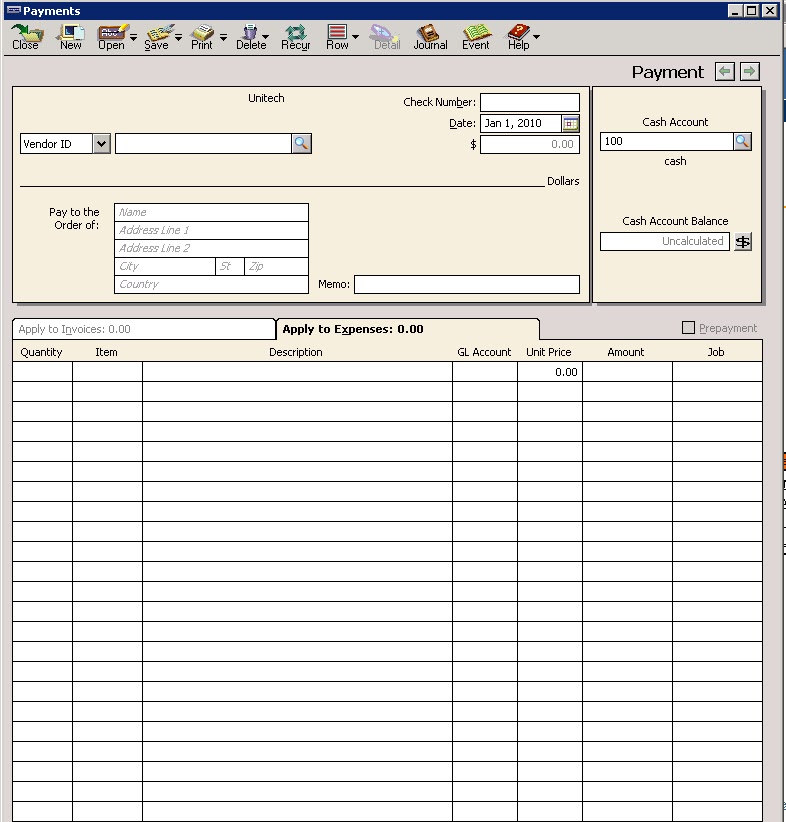Click the Country field
Image resolution: width=786 pixels, height=822 pixels.
click(x=211, y=284)
